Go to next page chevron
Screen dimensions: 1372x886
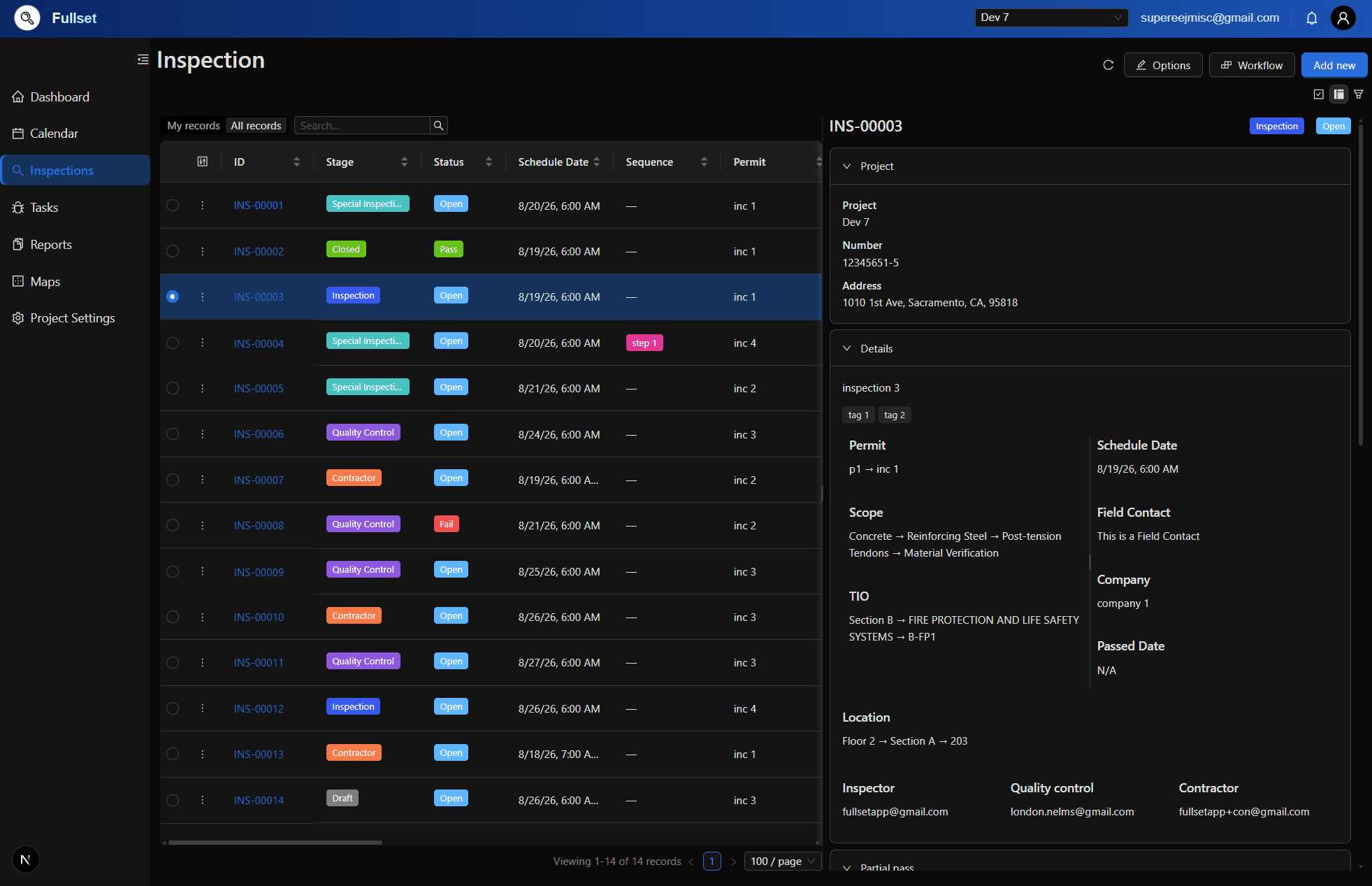(x=733, y=862)
